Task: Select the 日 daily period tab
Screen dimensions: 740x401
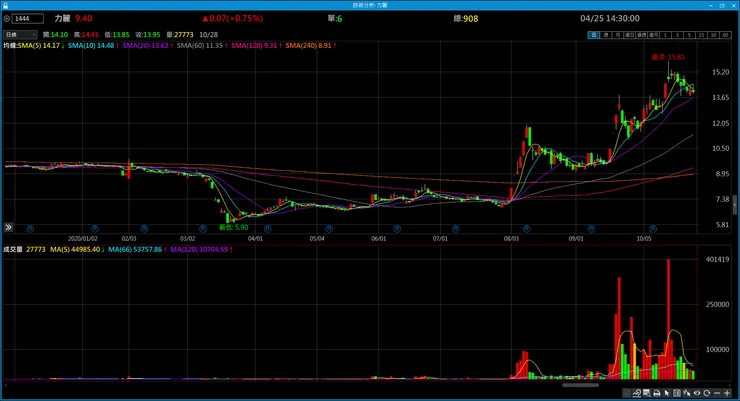Action: pyautogui.click(x=594, y=35)
